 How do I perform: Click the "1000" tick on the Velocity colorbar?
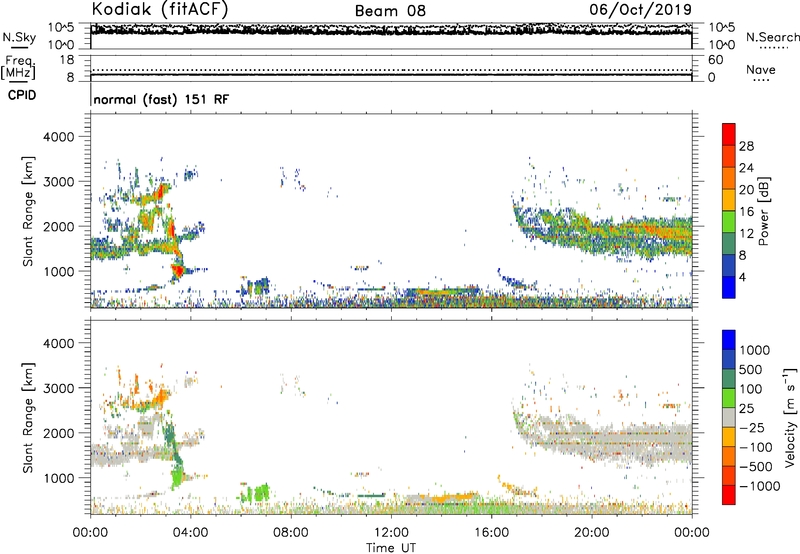click(x=755, y=350)
